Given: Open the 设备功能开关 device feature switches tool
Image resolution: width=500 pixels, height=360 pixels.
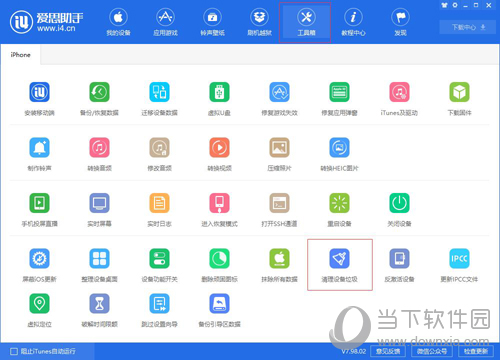Looking at the screenshot, I should (159, 265).
